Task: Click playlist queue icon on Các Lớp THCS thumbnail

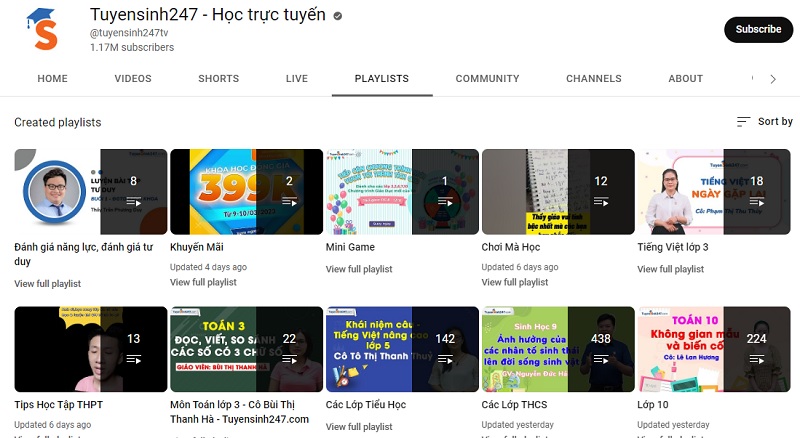Action: point(600,358)
